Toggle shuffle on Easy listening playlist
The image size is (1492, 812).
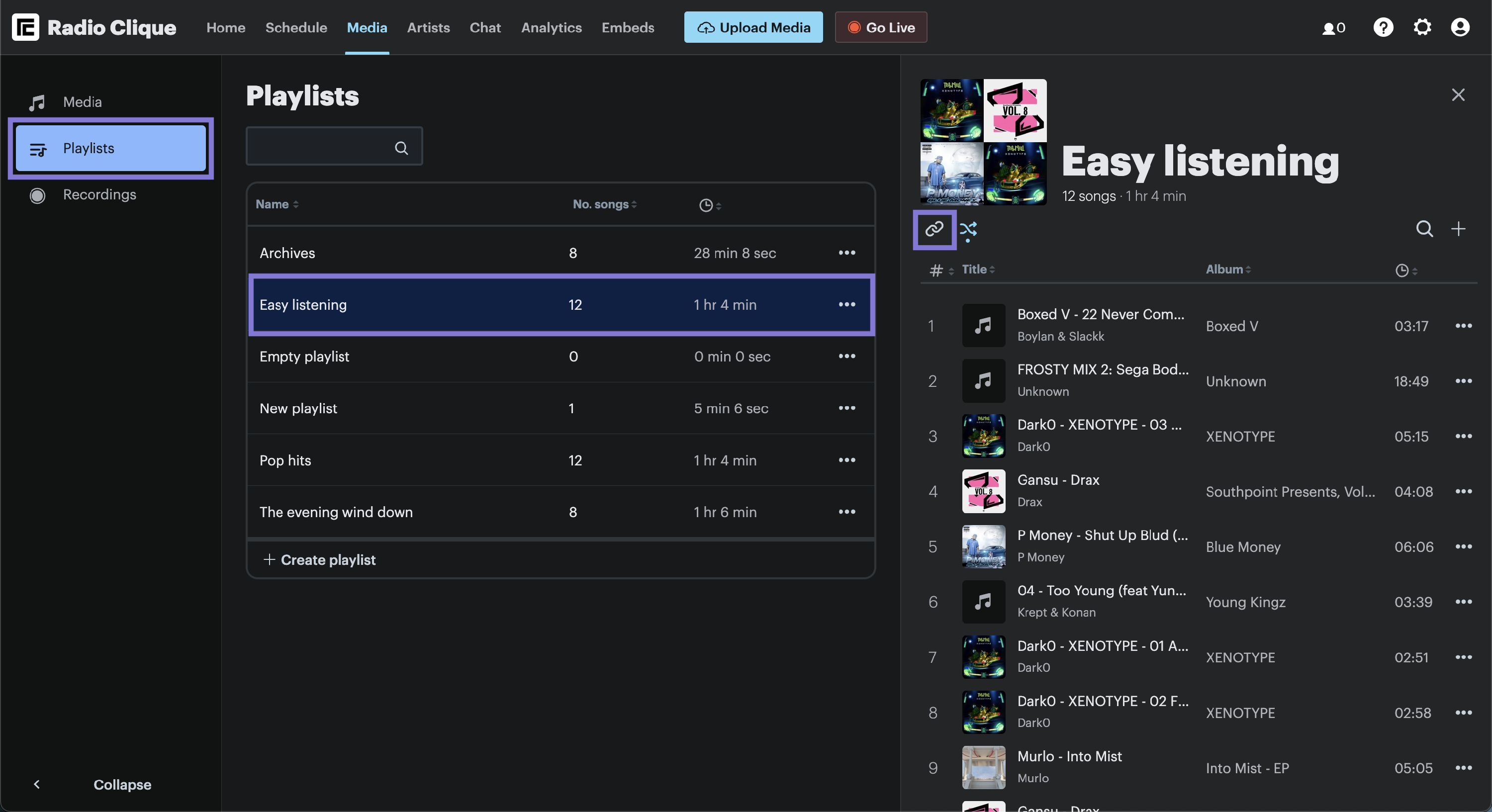click(x=968, y=230)
